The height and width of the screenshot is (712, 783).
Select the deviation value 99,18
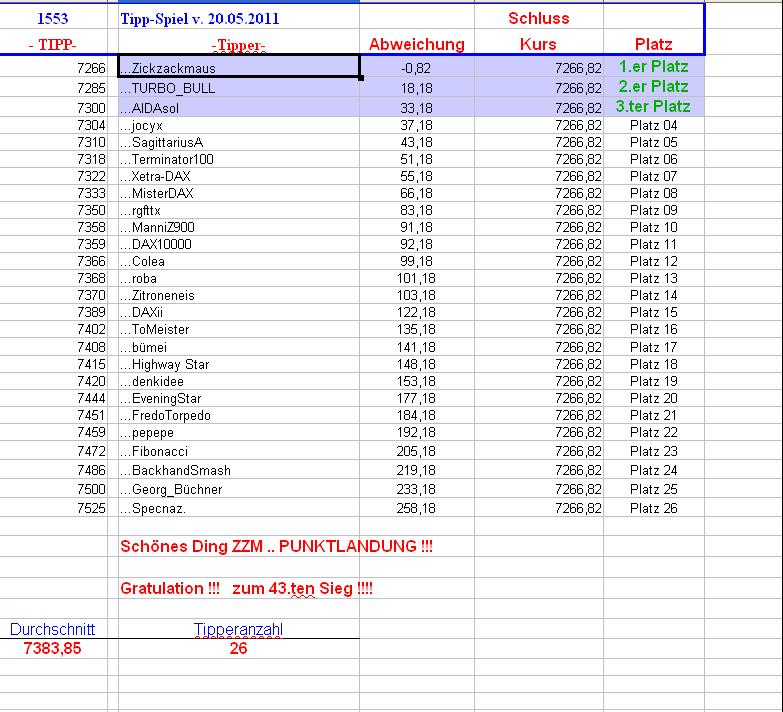[x=416, y=261]
